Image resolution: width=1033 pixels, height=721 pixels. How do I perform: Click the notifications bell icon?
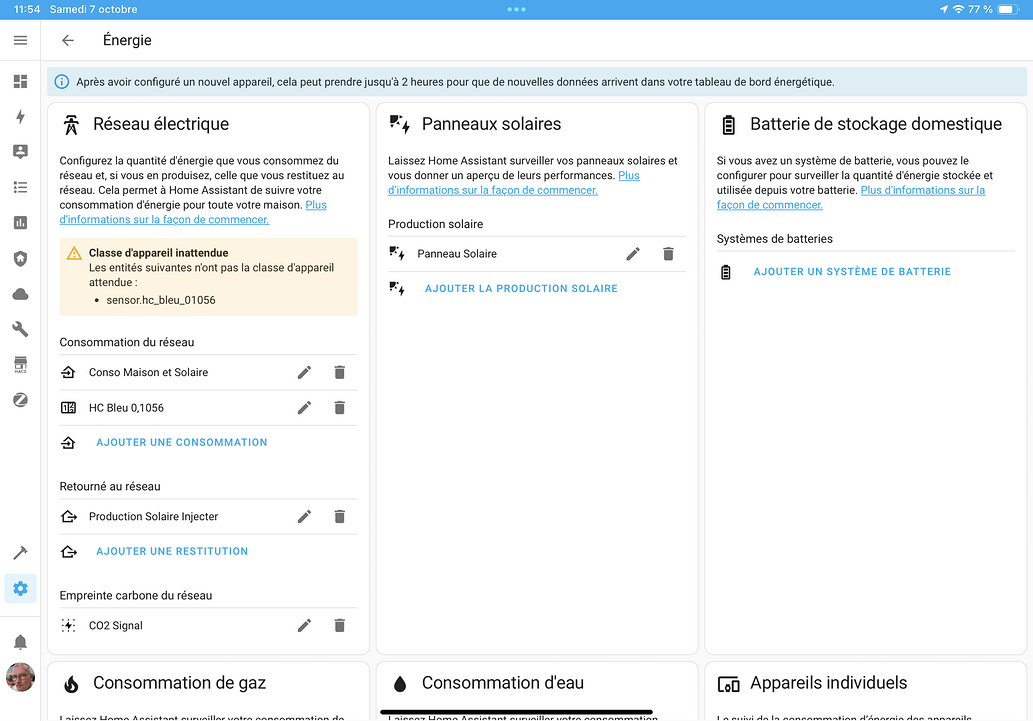pyautogui.click(x=20, y=641)
